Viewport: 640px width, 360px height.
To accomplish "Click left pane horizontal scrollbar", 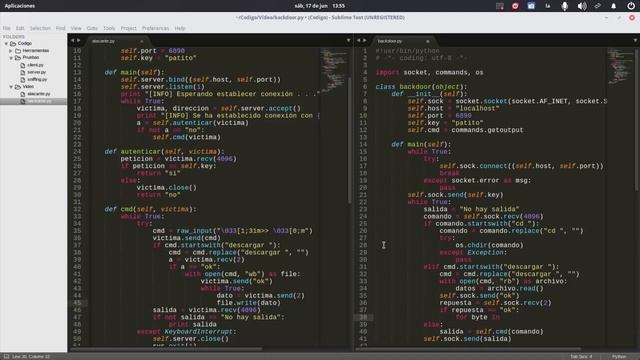I will (166, 349).
